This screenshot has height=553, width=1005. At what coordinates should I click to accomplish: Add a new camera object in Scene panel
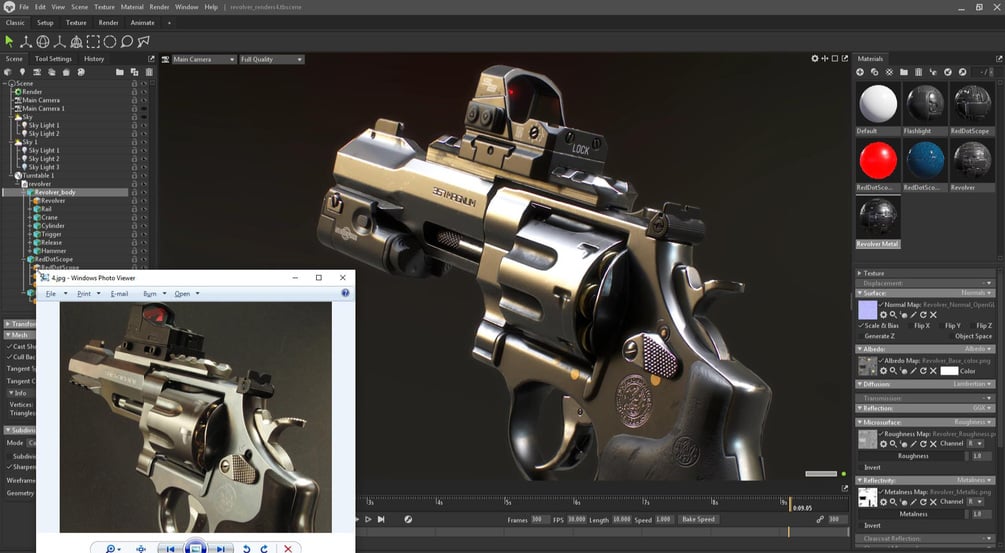[37, 72]
